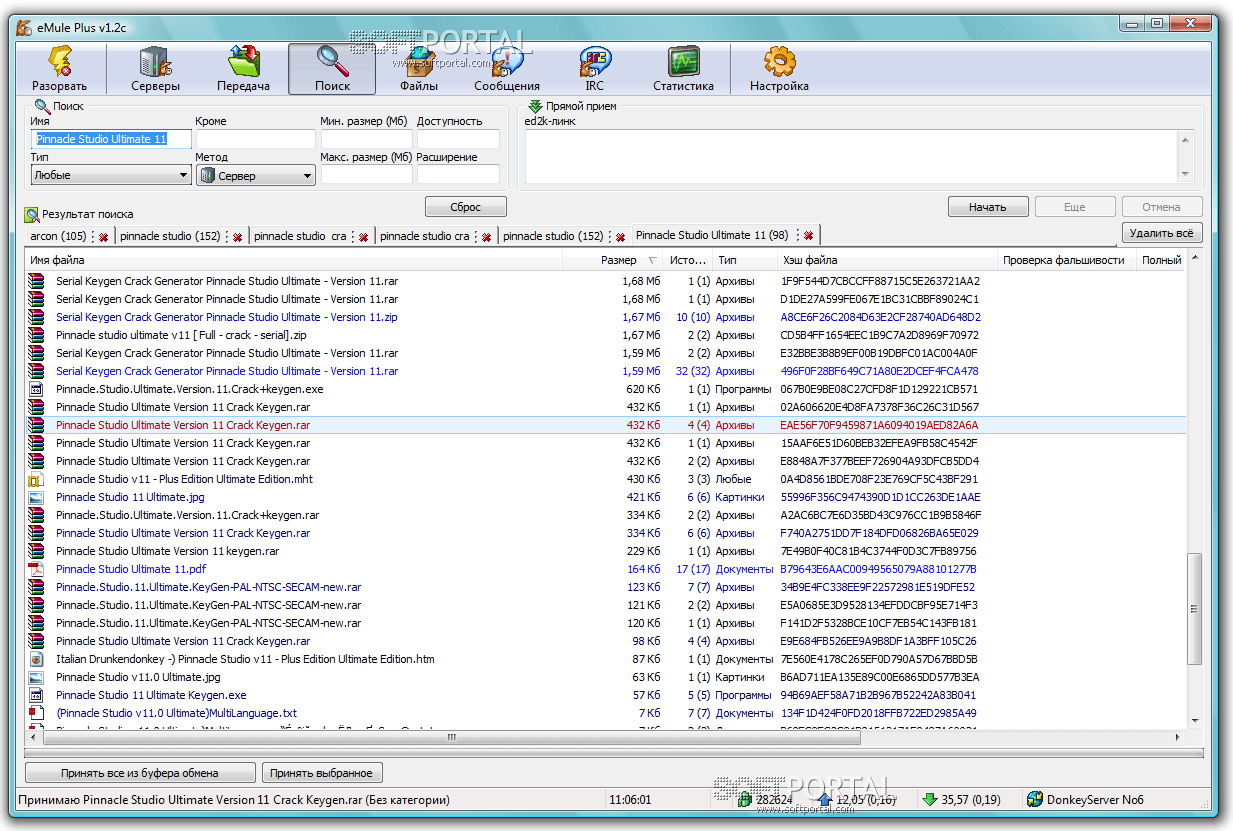The height and width of the screenshot is (831, 1233).
Task: Click the Кроме exclude field
Action: [x=256, y=139]
